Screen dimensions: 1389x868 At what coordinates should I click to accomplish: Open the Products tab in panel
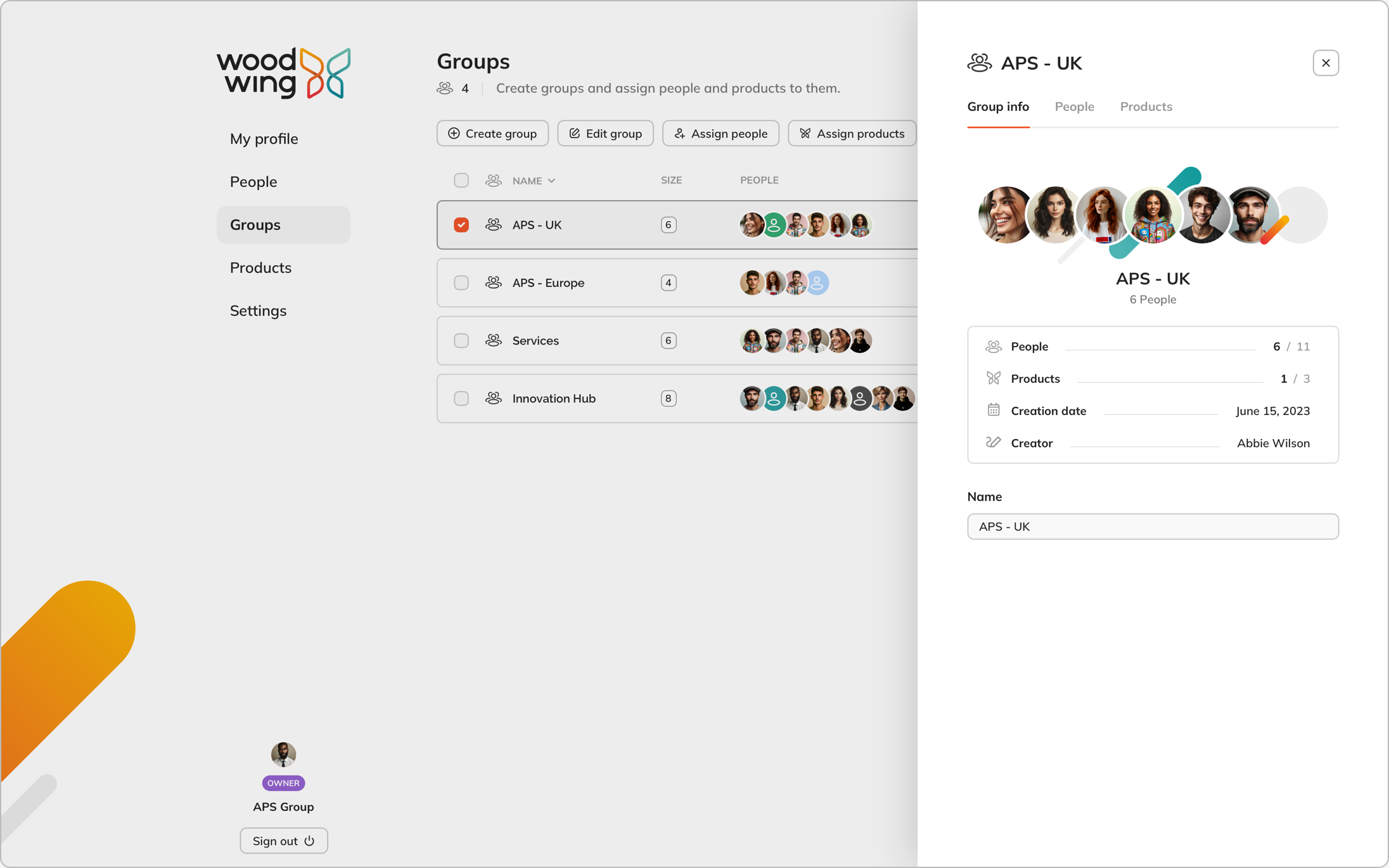pos(1146,106)
